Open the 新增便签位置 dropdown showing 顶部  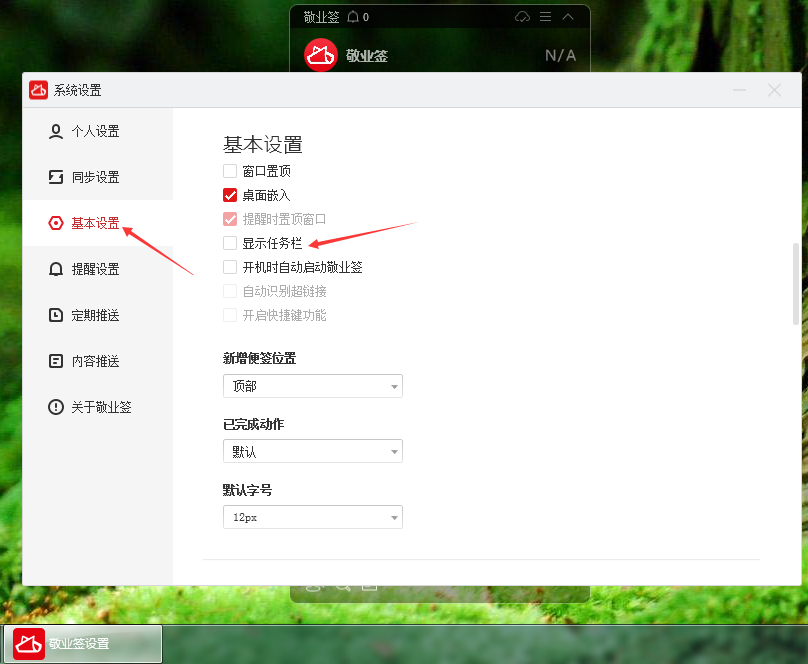(x=313, y=386)
